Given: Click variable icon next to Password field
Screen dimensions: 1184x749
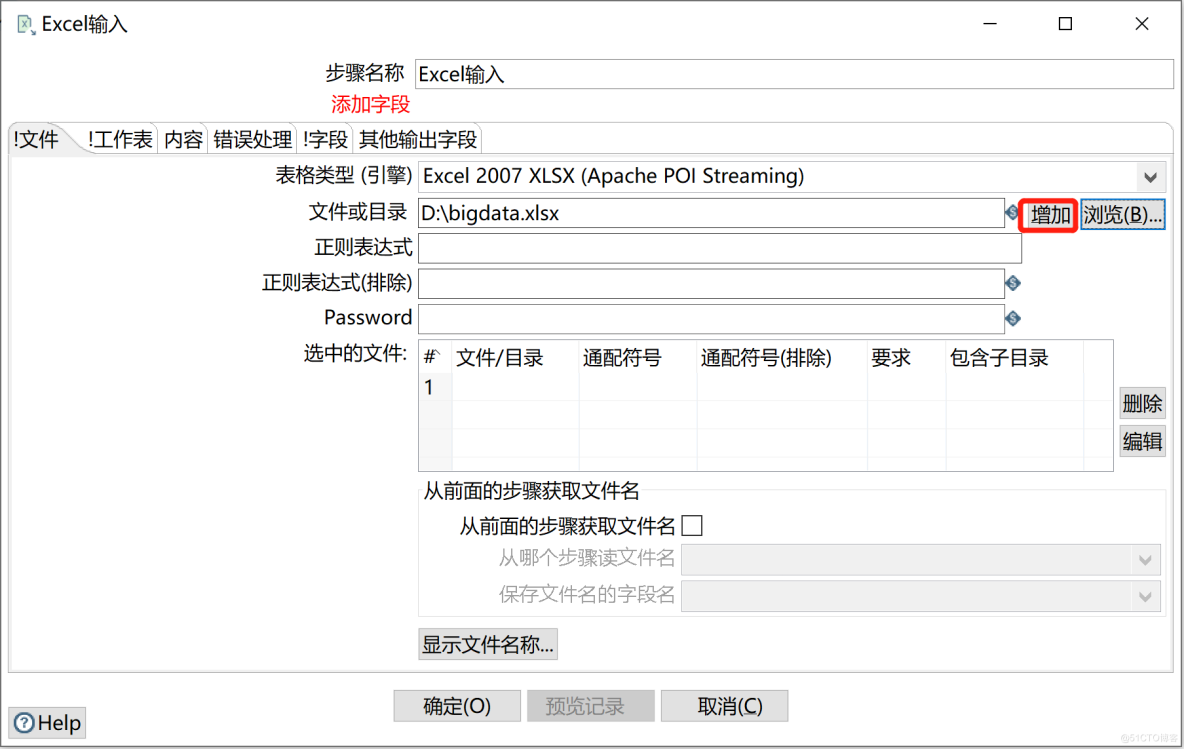Looking at the screenshot, I should tap(1013, 319).
